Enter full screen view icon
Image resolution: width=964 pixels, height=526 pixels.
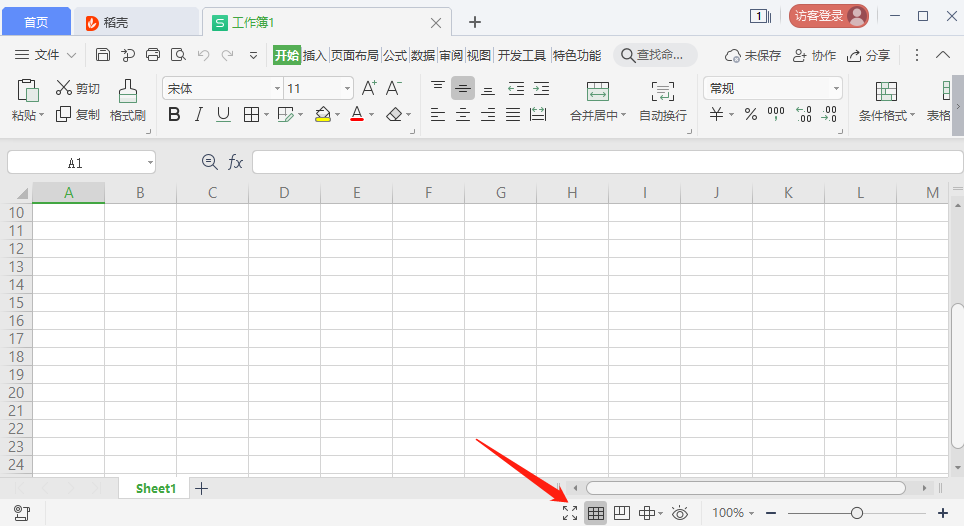[570, 513]
